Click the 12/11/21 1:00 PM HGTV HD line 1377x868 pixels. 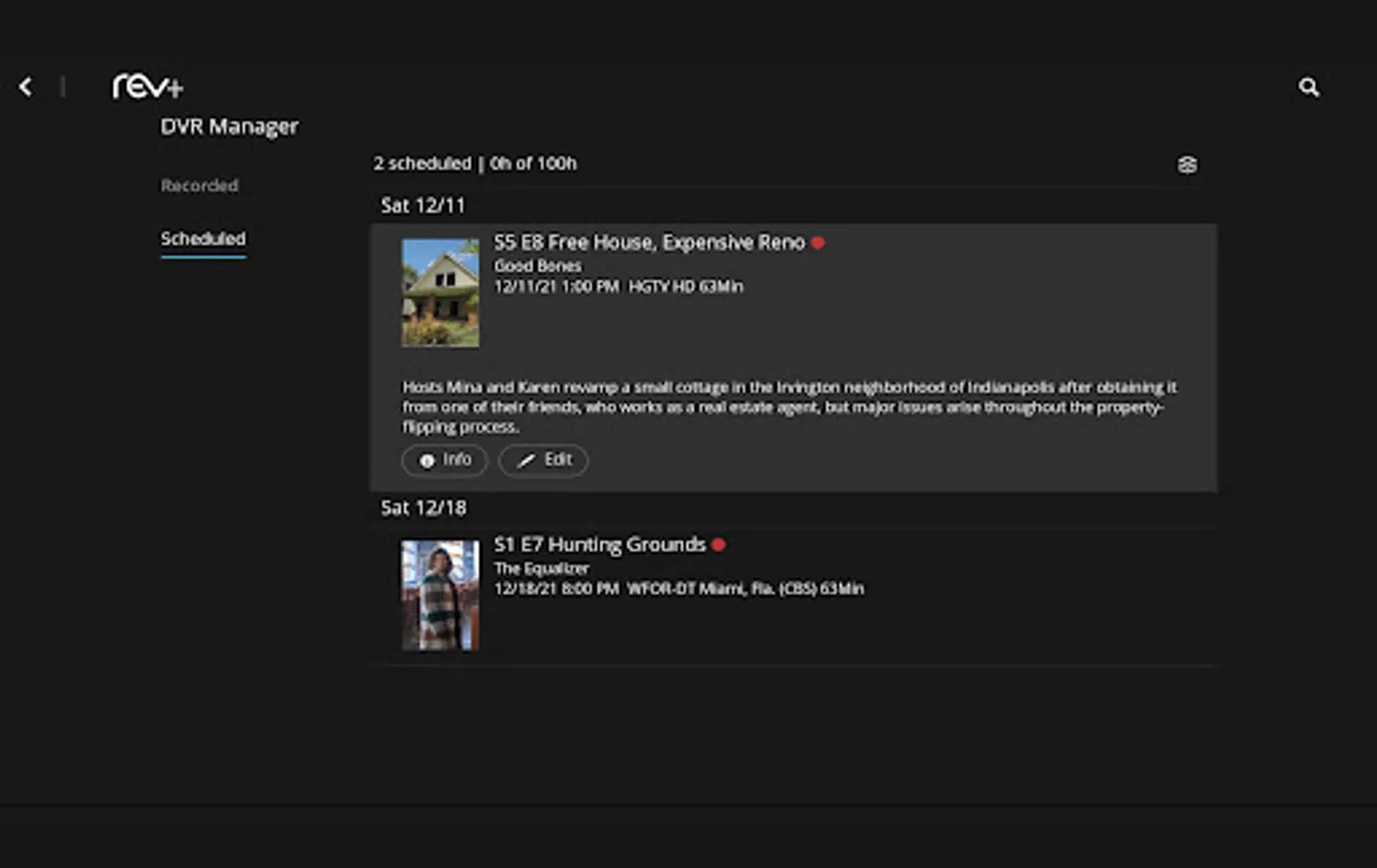pos(619,286)
